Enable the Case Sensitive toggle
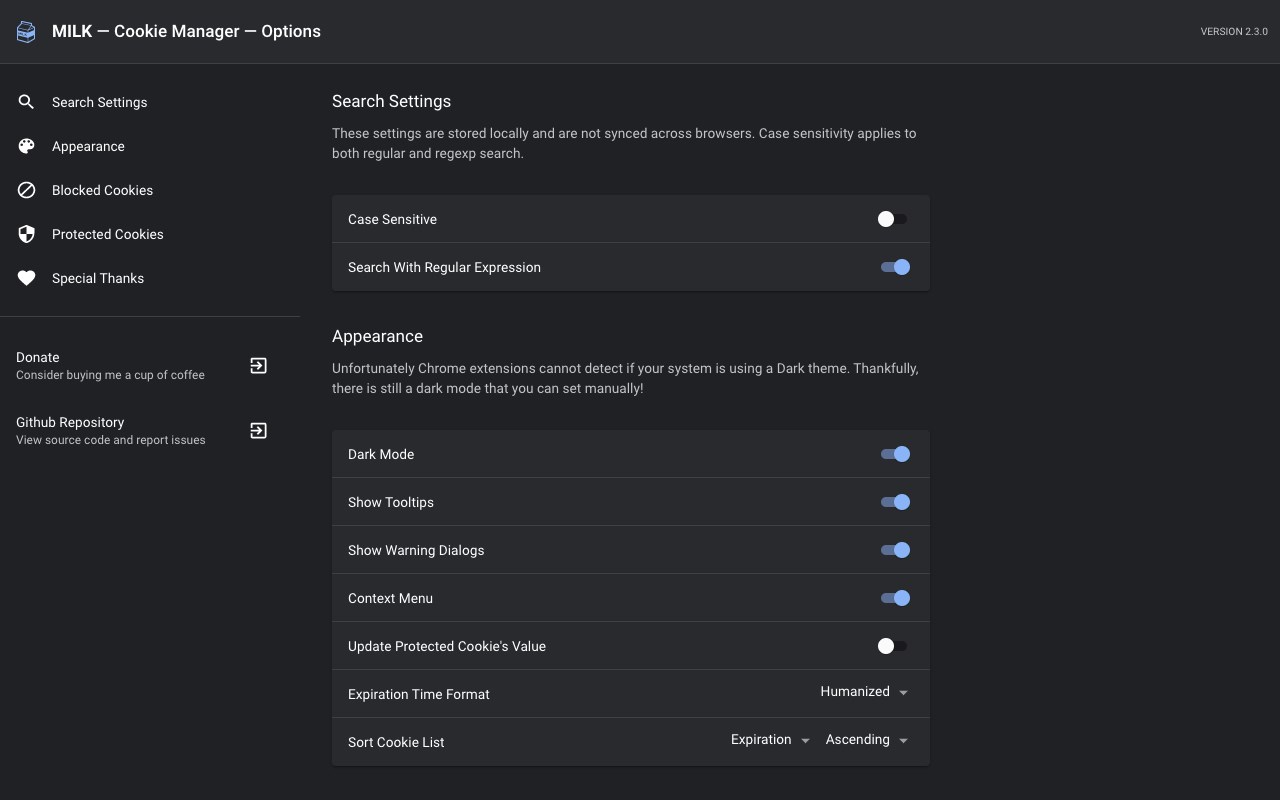Screen dimensions: 1280x800 point(892,219)
